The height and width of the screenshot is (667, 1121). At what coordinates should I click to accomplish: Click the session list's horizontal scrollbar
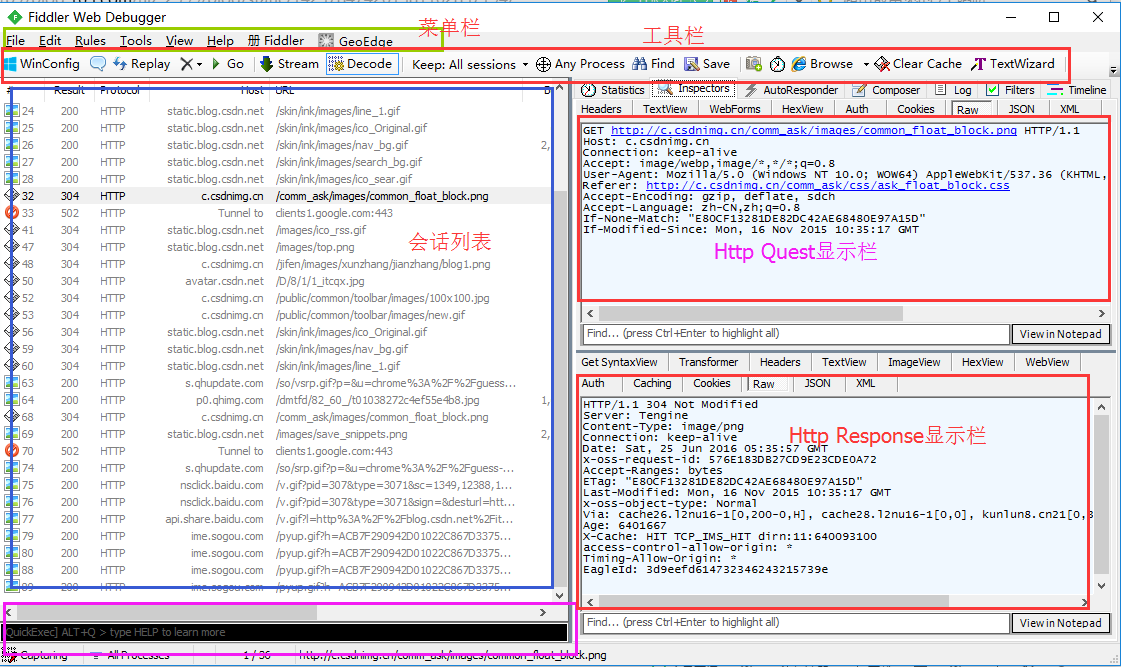[167, 613]
